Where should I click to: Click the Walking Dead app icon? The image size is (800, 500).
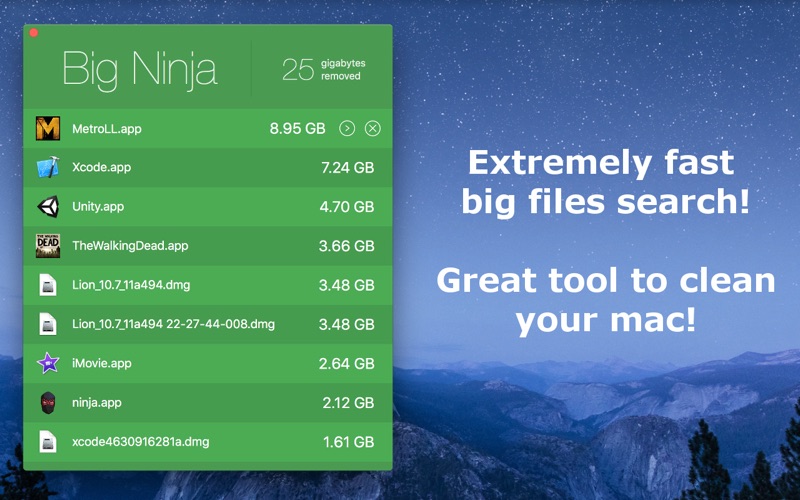(x=48, y=245)
